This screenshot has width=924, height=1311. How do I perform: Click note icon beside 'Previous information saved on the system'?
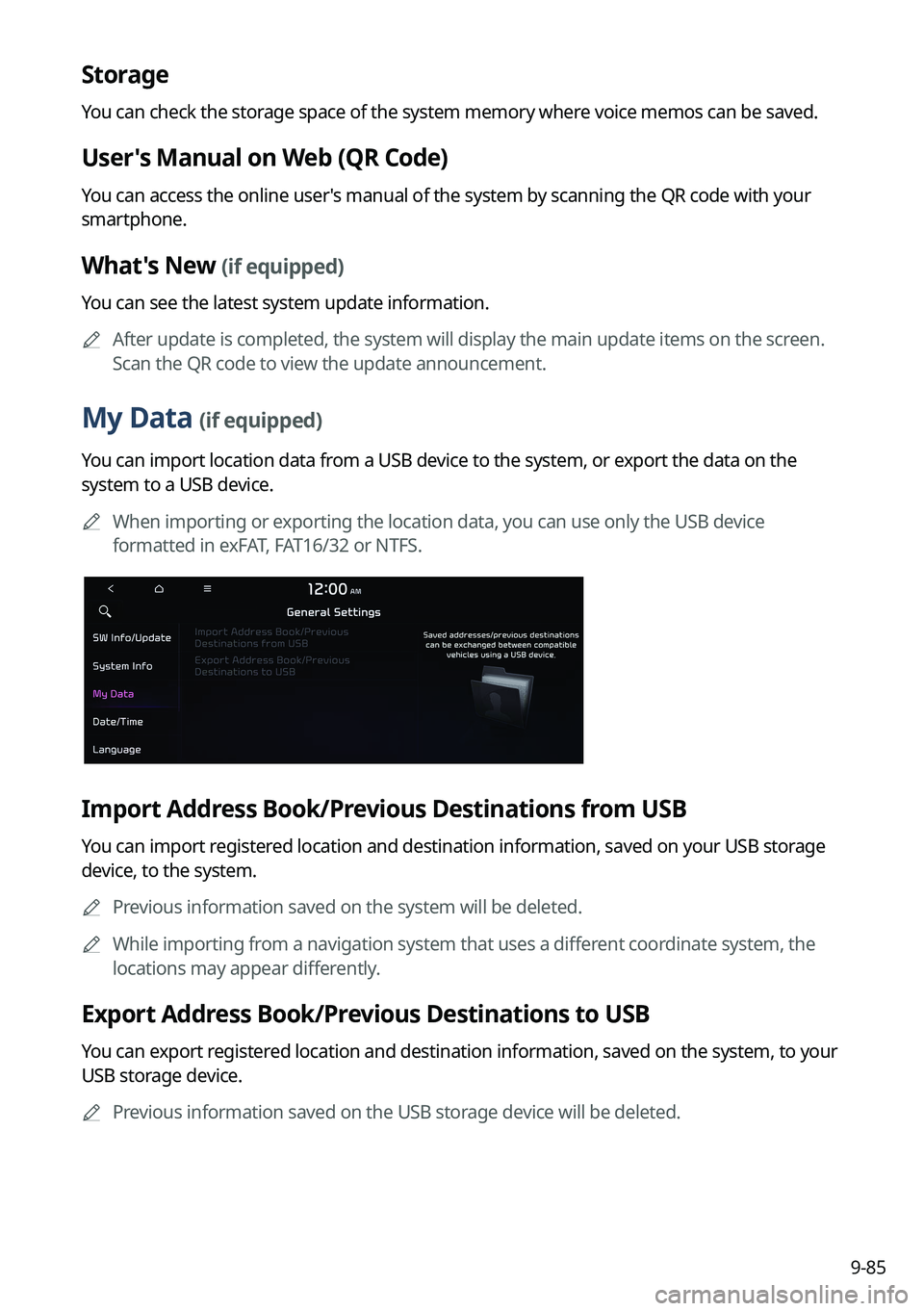91,908
